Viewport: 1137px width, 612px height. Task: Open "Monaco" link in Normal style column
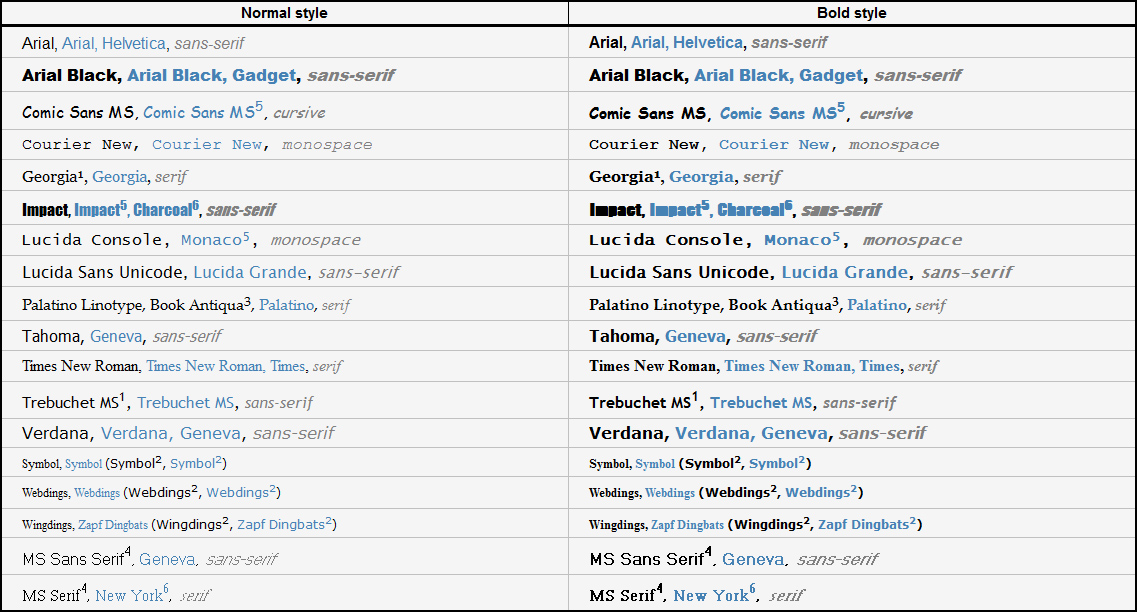tap(211, 240)
